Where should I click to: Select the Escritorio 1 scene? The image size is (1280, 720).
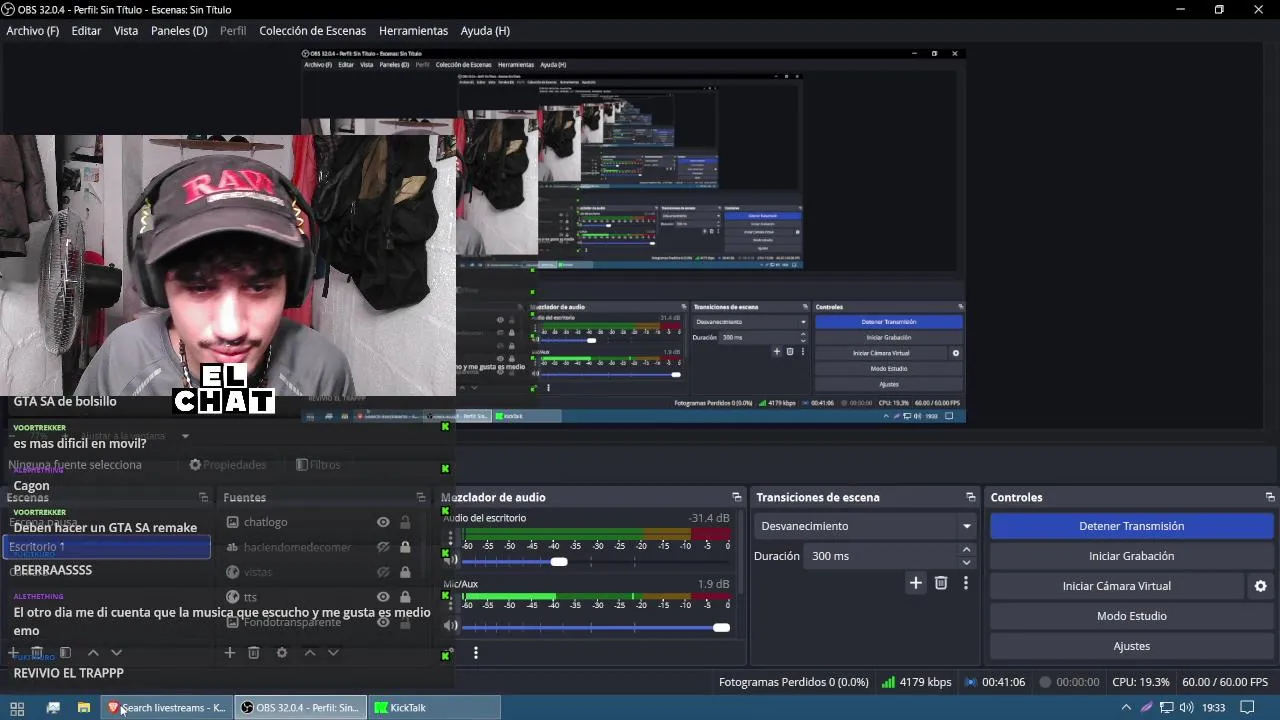106,547
